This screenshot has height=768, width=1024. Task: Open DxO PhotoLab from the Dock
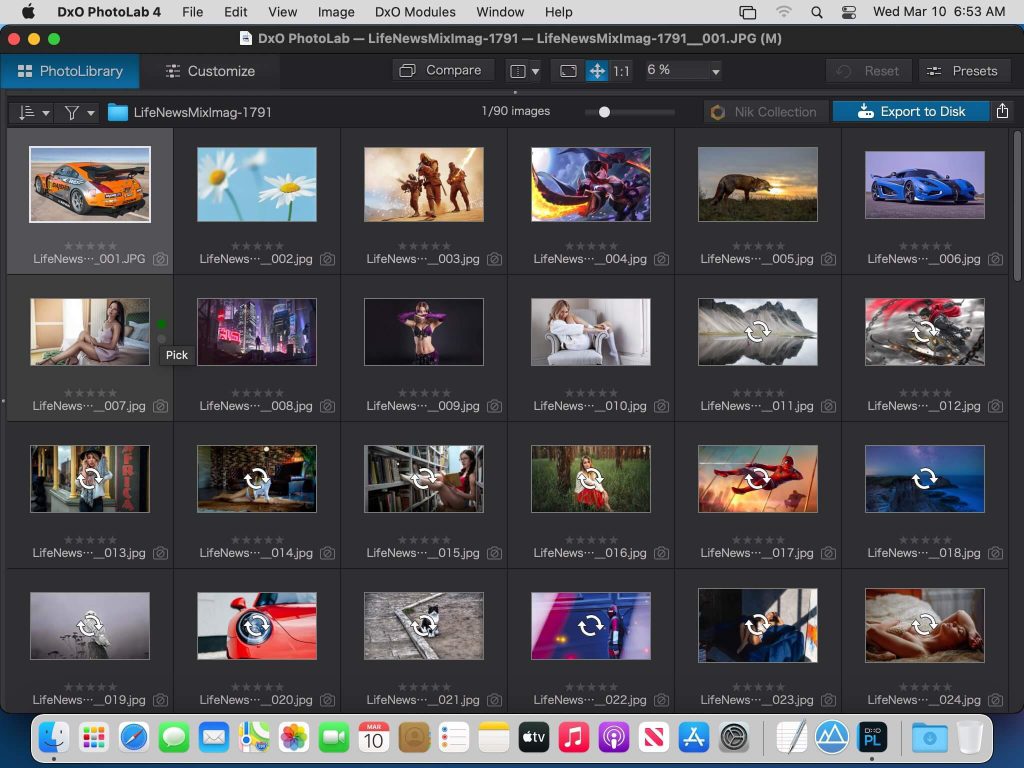point(873,738)
